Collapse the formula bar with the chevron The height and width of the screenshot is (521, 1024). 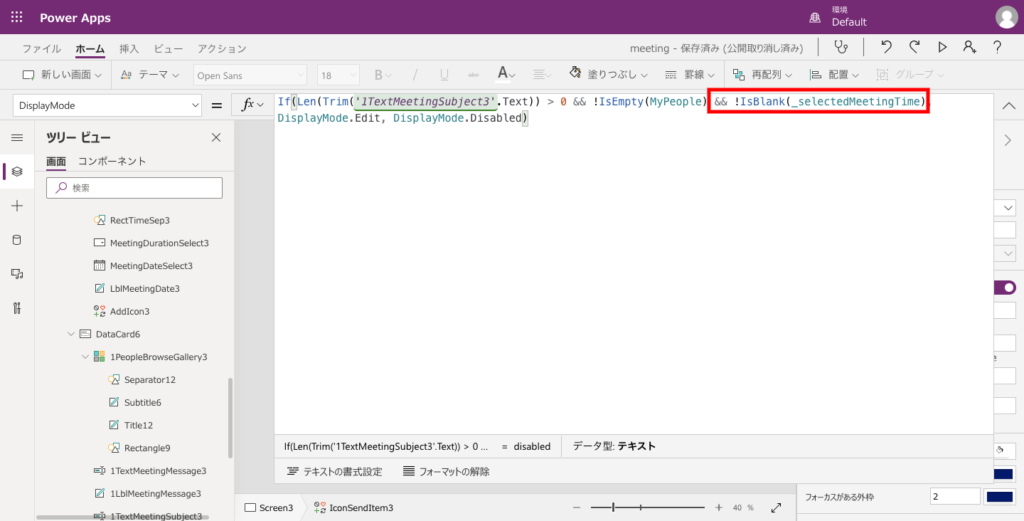(x=1008, y=106)
